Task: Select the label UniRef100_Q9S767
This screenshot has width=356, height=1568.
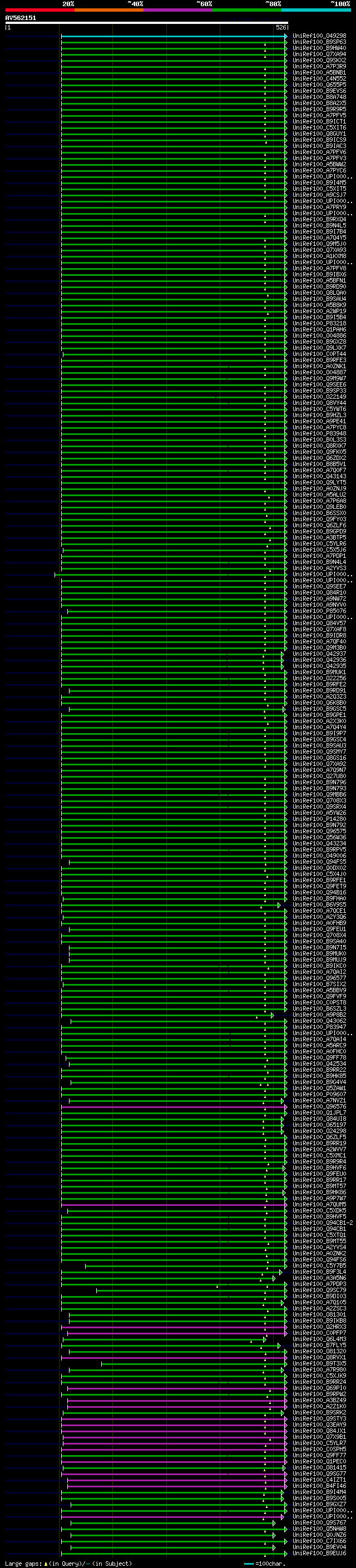Action: 319,1522
